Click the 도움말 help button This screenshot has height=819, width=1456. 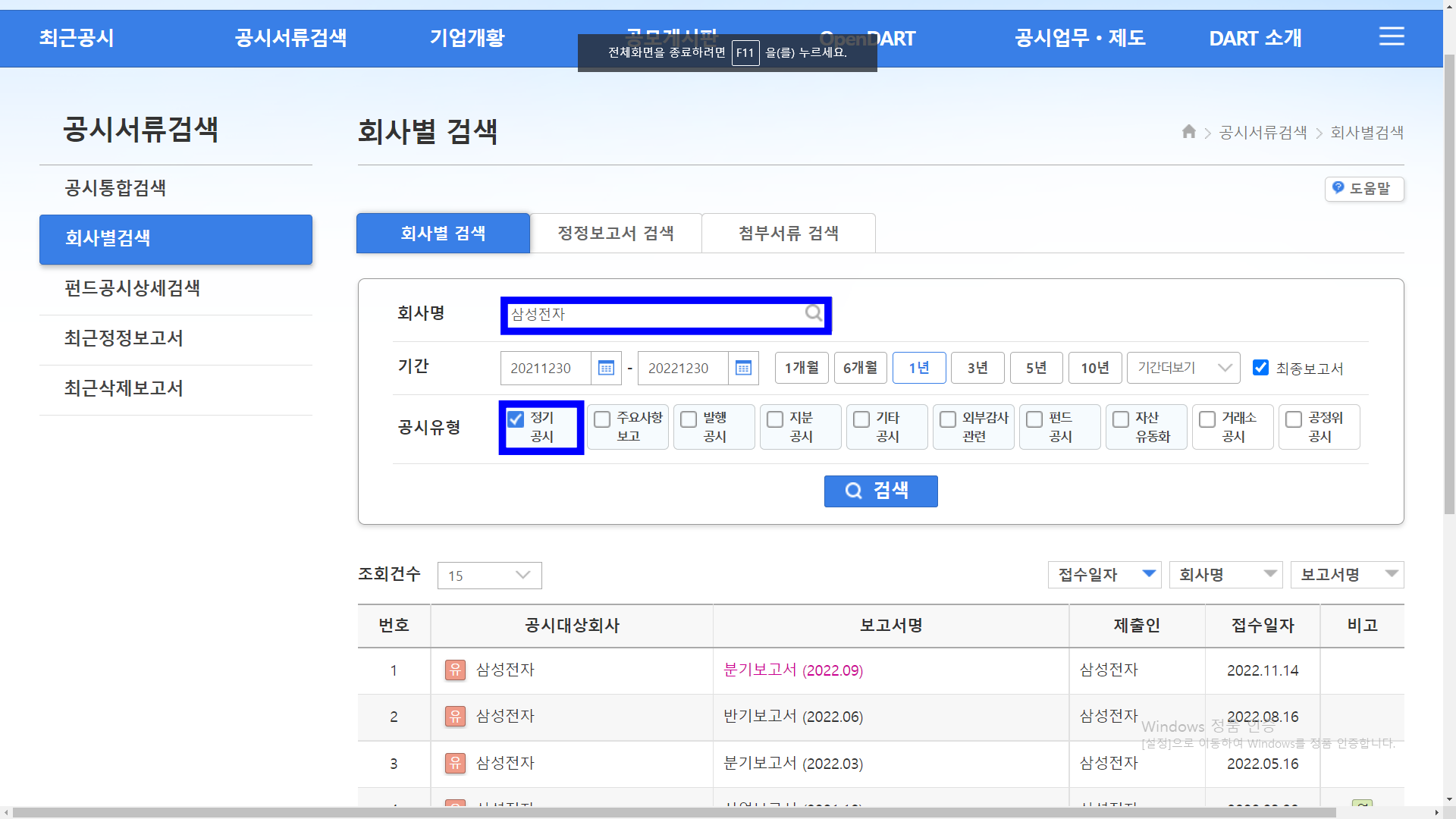point(1364,189)
